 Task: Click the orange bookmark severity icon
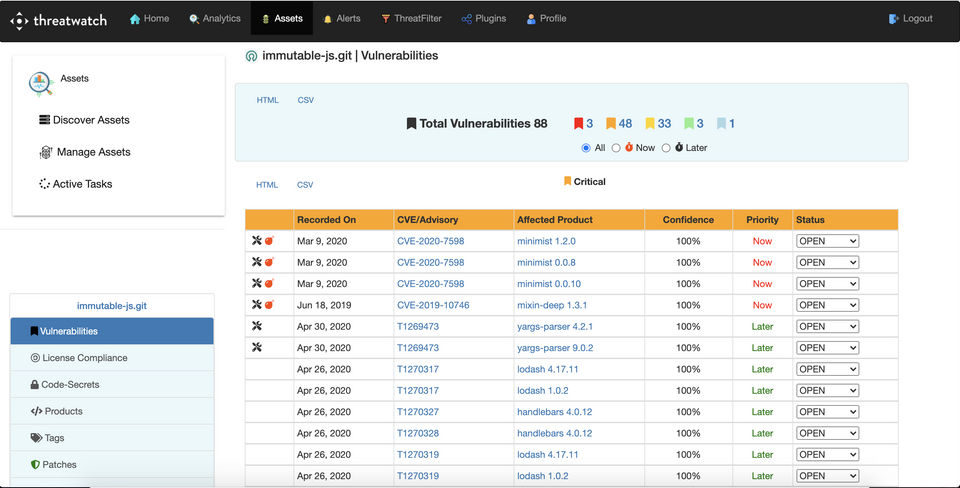tap(610, 124)
